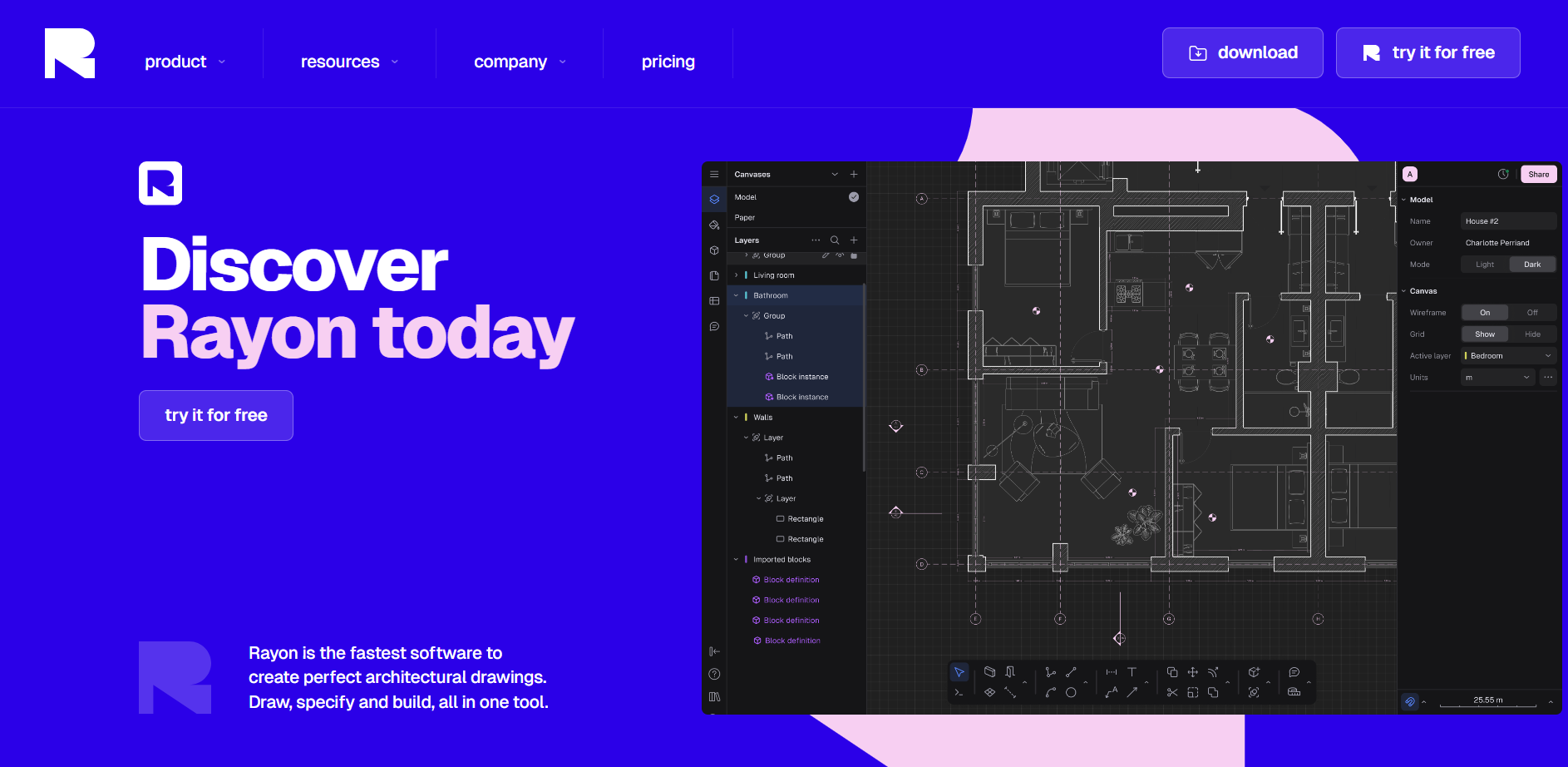Open the Layers sidebar panel icon

[x=714, y=200]
